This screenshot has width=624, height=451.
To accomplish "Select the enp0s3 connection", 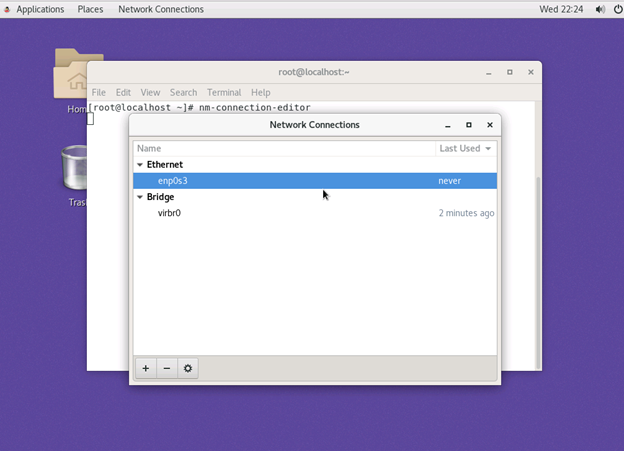I will [x=315, y=181].
